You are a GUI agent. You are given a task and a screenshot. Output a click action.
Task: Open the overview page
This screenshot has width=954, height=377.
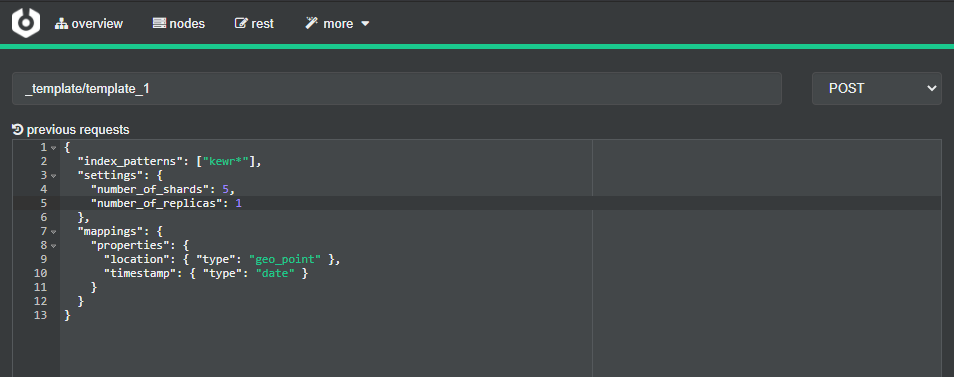click(x=89, y=24)
